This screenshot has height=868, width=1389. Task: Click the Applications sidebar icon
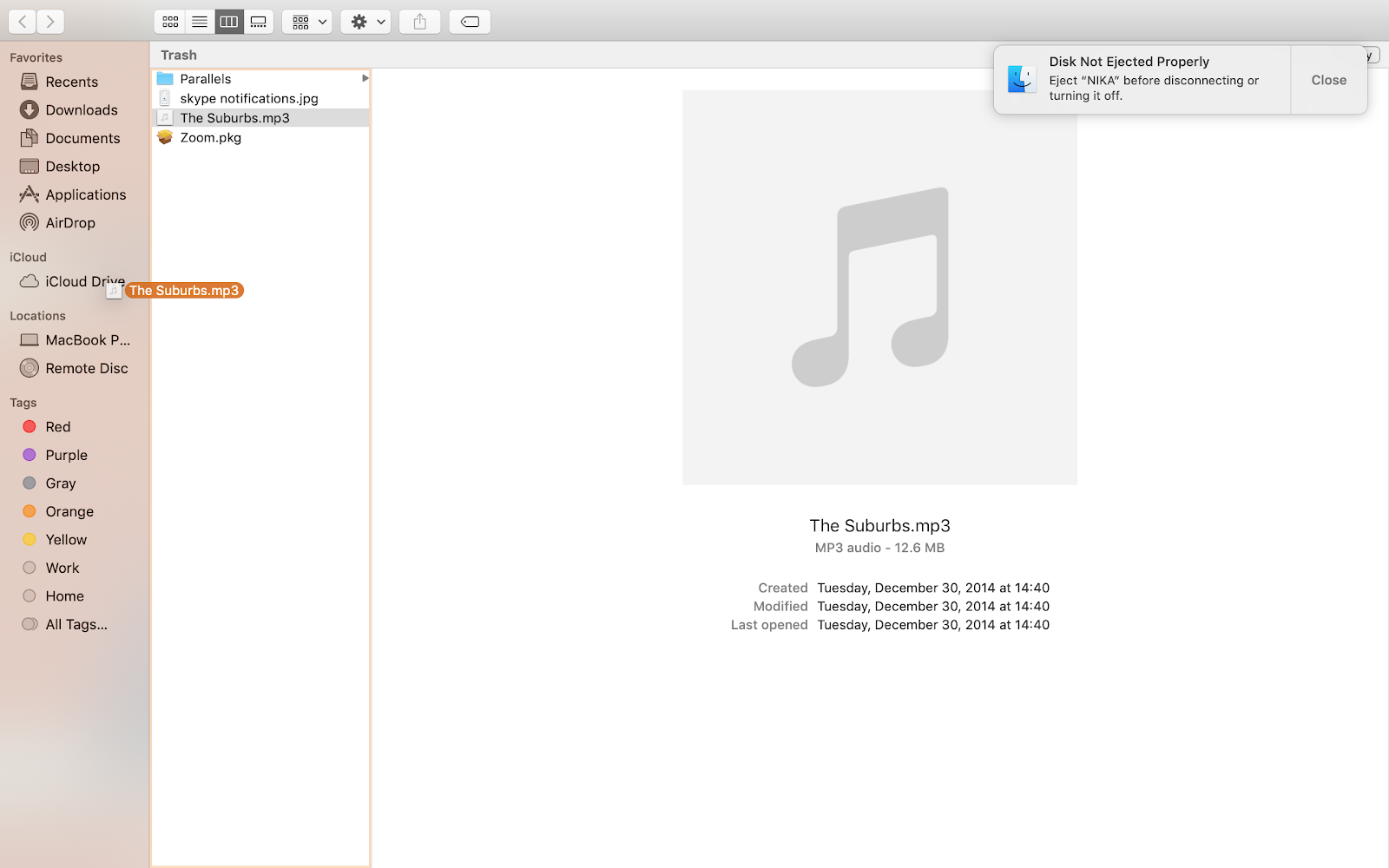pyautogui.click(x=30, y=194)
